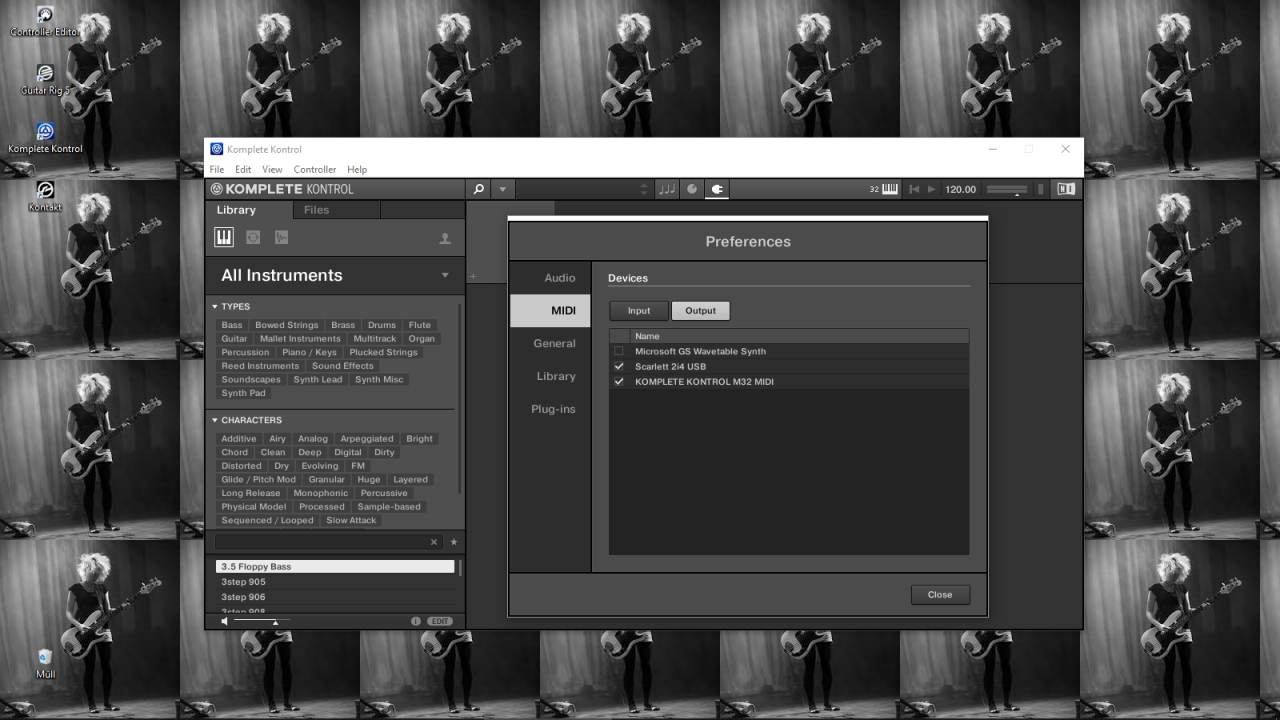Sort devices by Name column header
This screenshot has height=720, width=1280.
coord(799,336)
